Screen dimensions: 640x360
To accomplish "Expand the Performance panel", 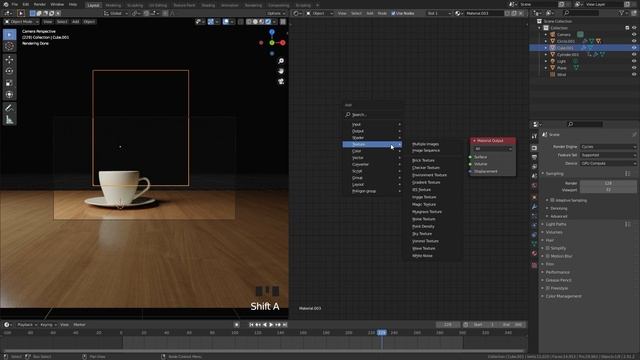I will (557, 272).
